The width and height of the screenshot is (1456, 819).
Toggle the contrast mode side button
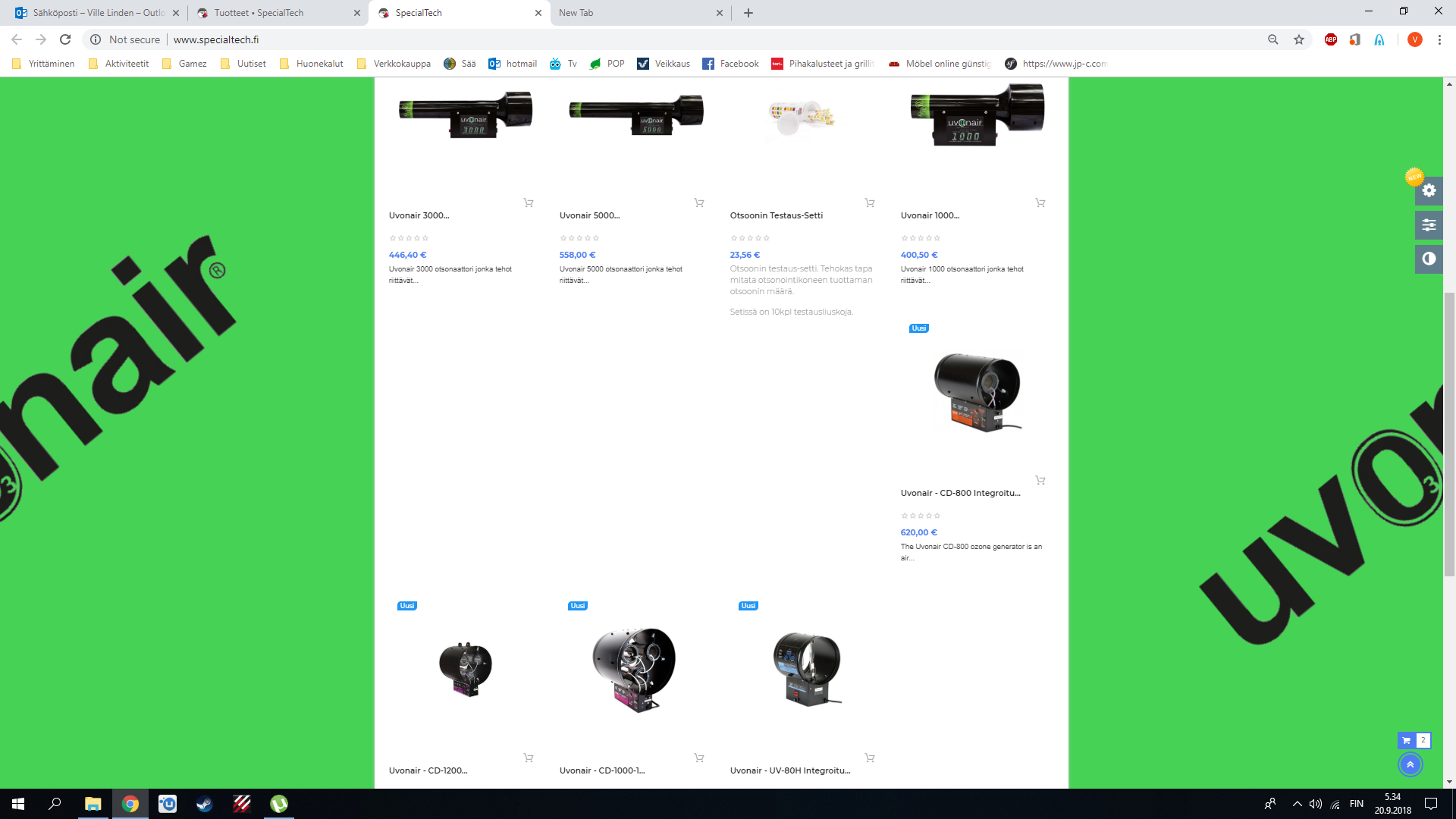(x=1429, y=259)
